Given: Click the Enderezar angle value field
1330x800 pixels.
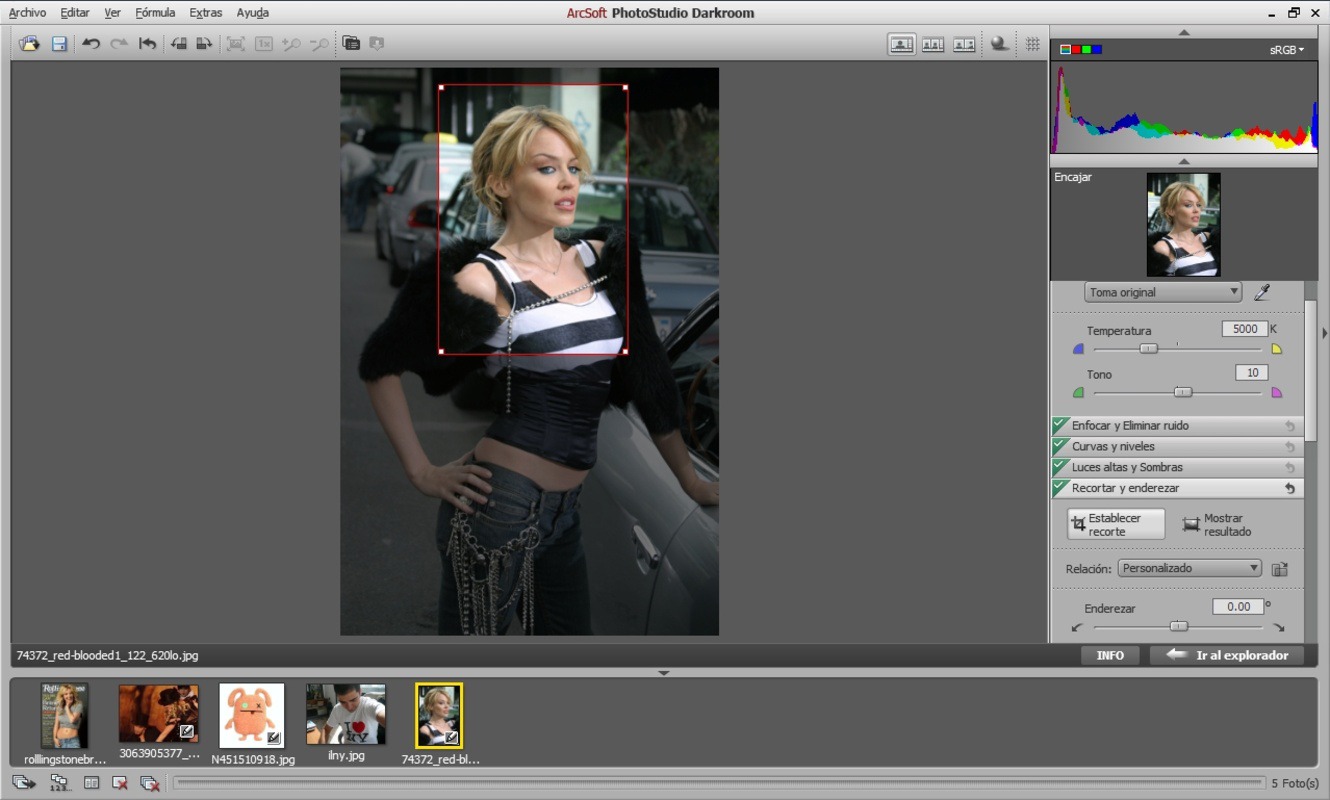Looking at the screenshot, I should pos(1238,606).
